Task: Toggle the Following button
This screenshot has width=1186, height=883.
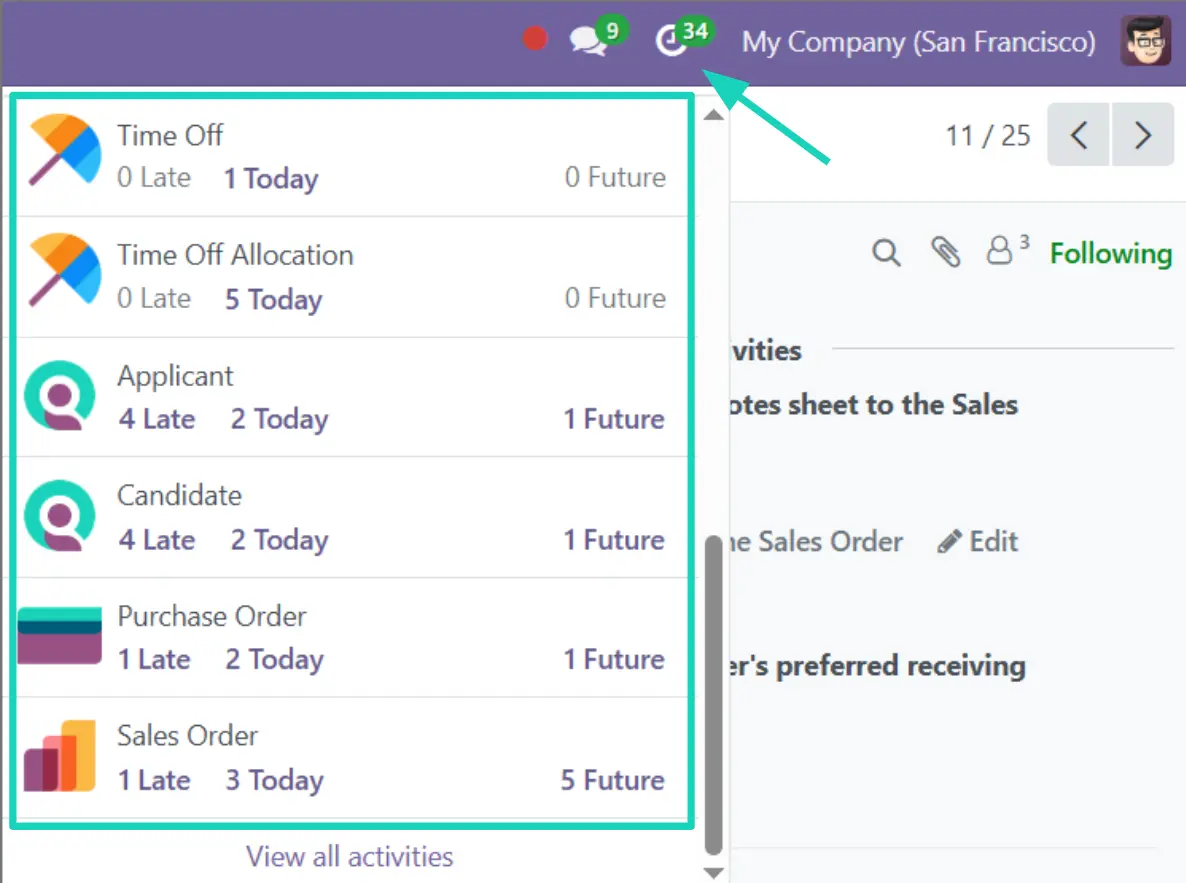Action: tap(1110, 254)
